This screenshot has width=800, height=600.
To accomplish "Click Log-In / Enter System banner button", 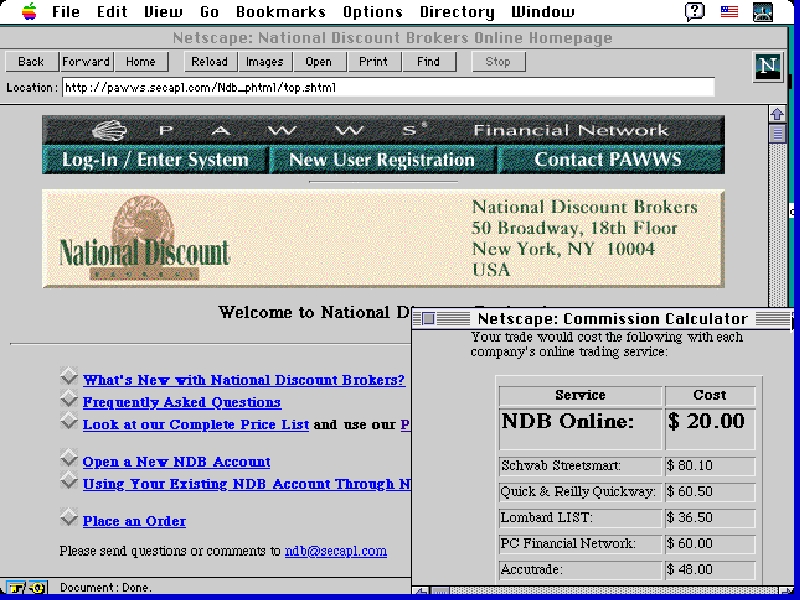I will (155, 160).
